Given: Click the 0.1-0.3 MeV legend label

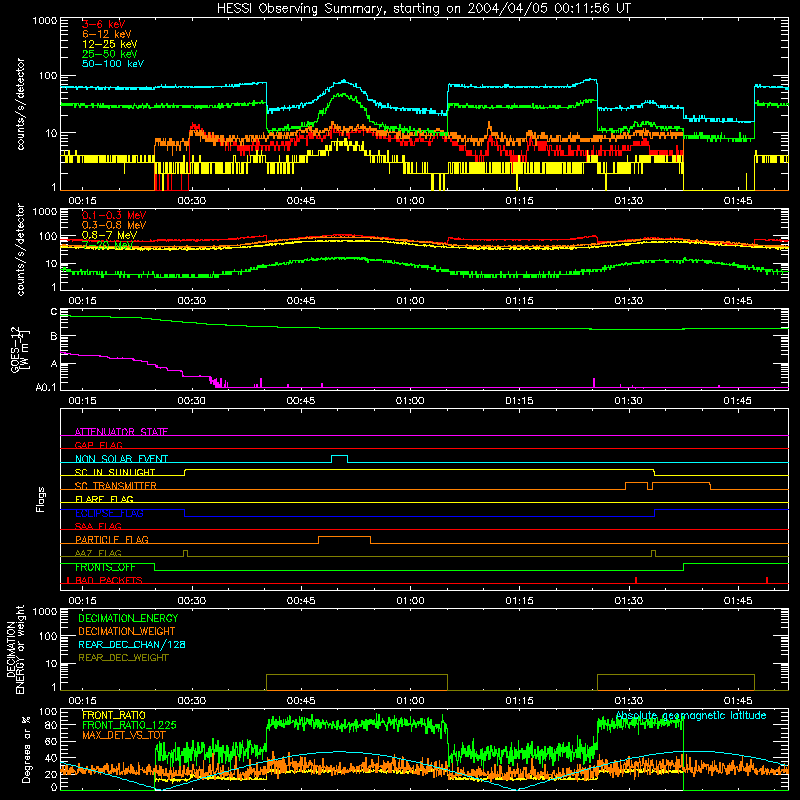Looking at the screenshot, I should pyautogui.click(x=114, y=215).
